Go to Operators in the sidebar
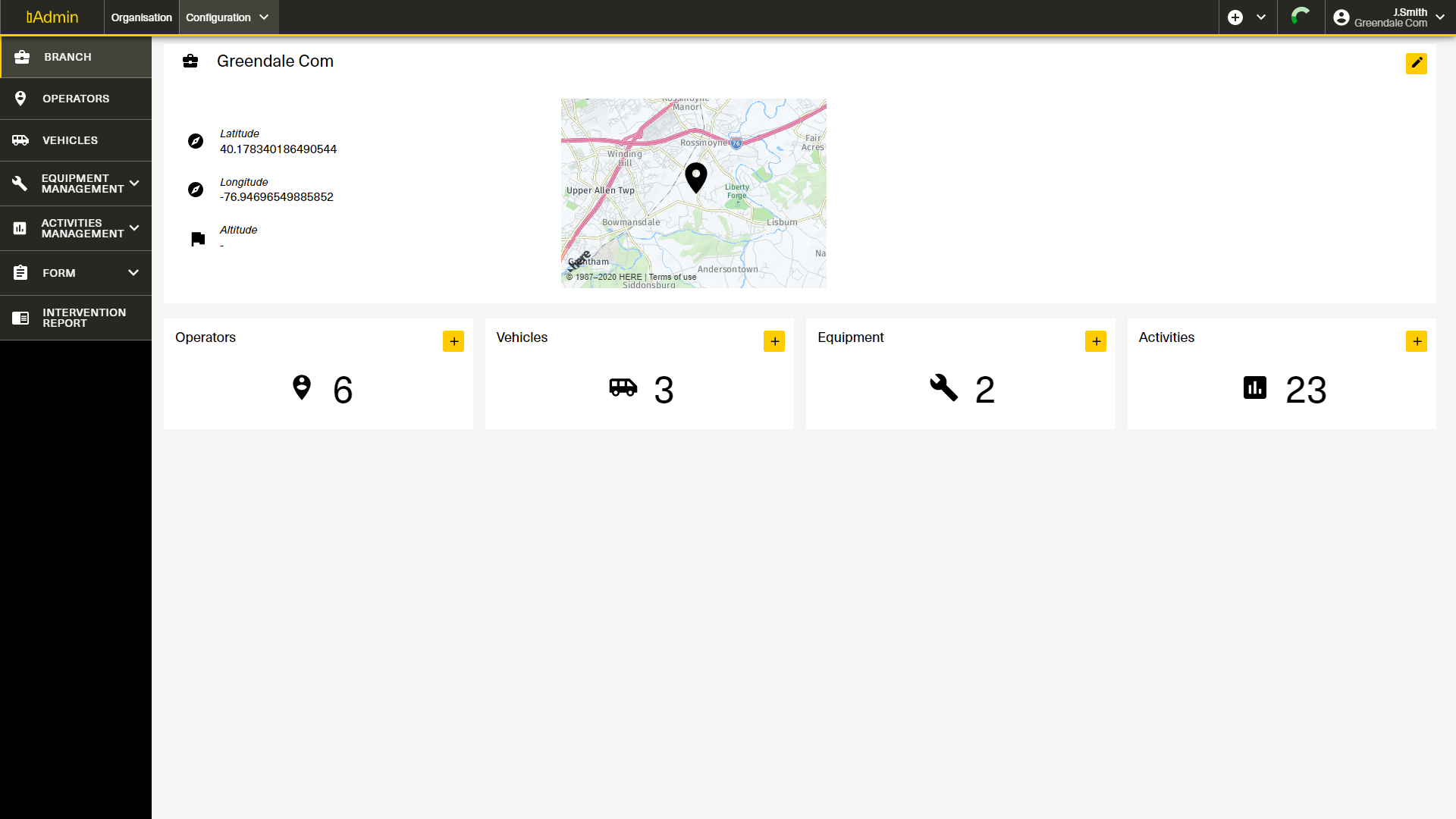Screen dimensions: 1456x819 click(76, 99)
